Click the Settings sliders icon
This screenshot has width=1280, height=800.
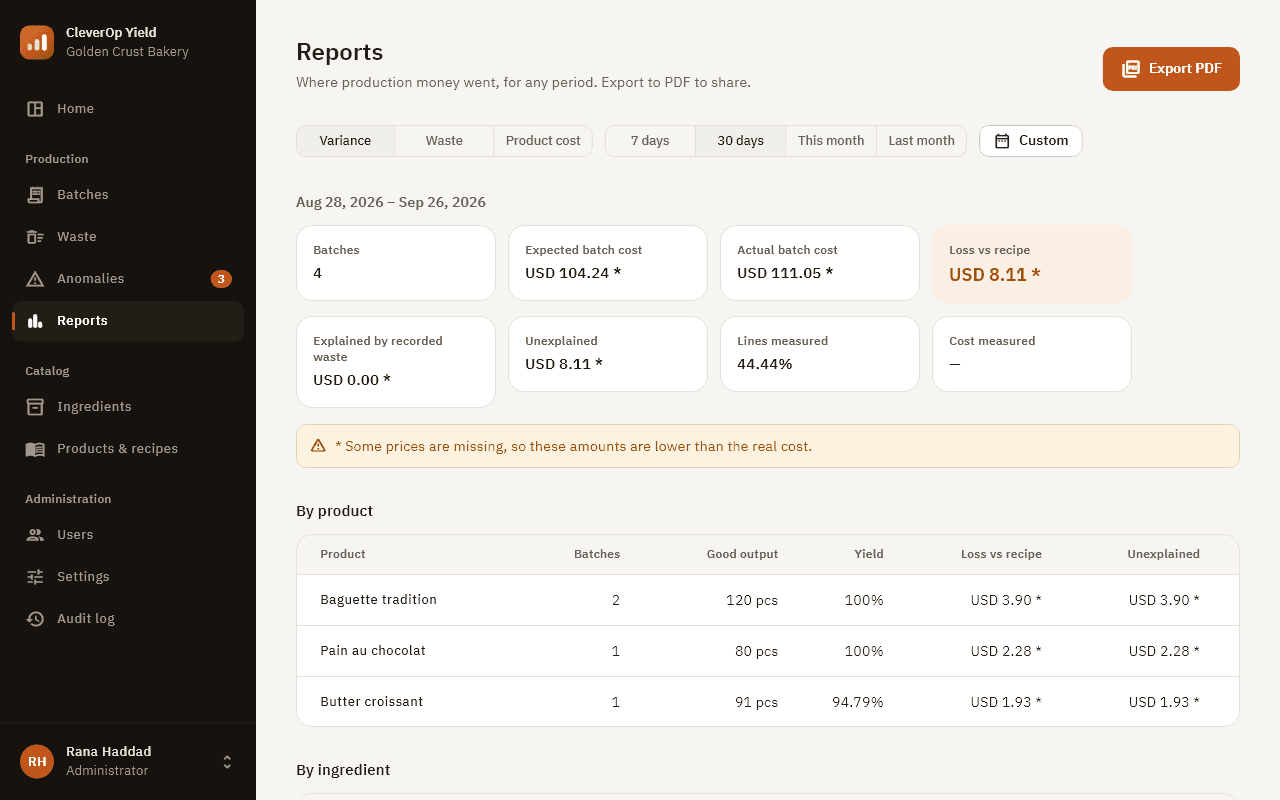click(35, 577)
